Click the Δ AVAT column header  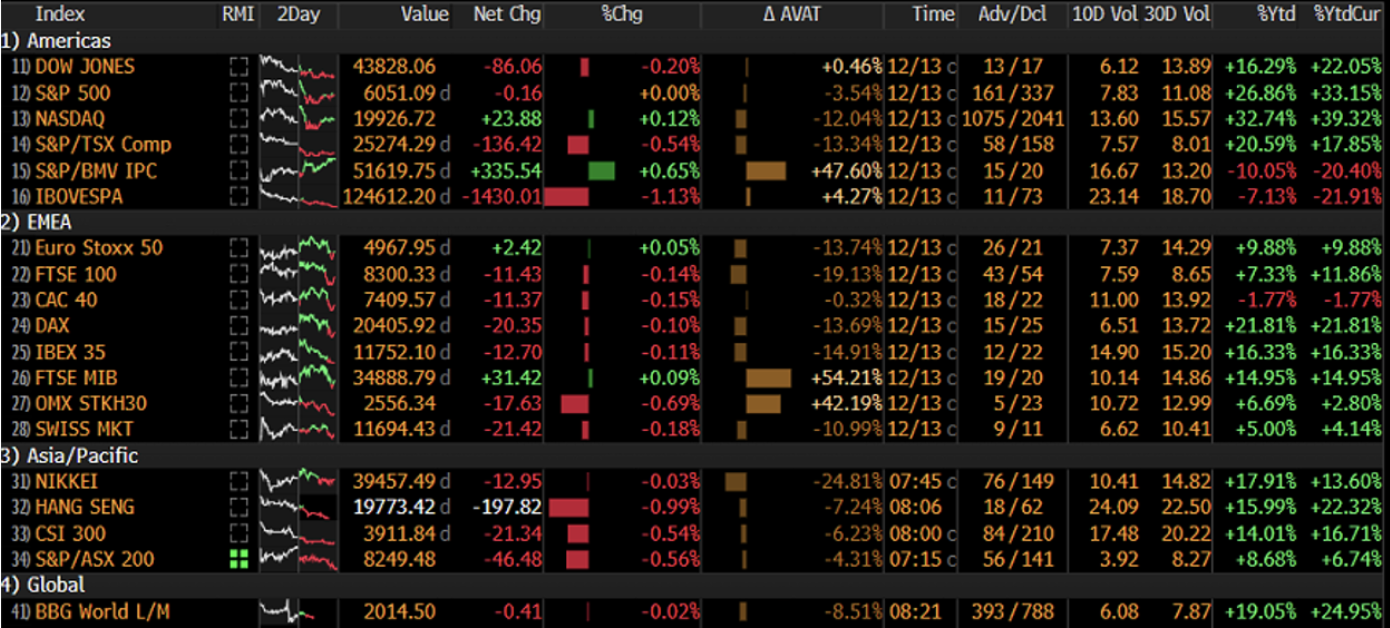(x=790, y=14)
